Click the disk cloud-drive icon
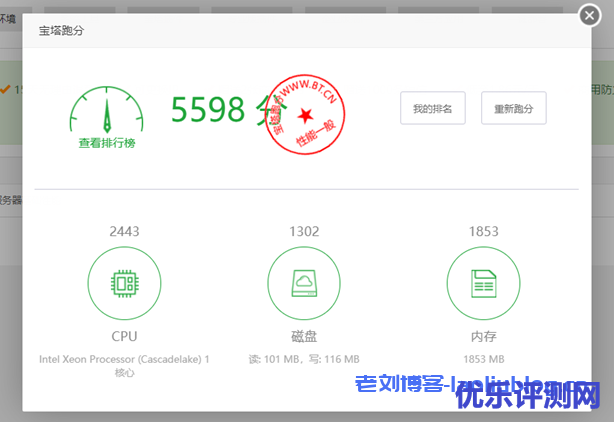The height and width of the screenshot is (422, 614). [x=304, y=283]
